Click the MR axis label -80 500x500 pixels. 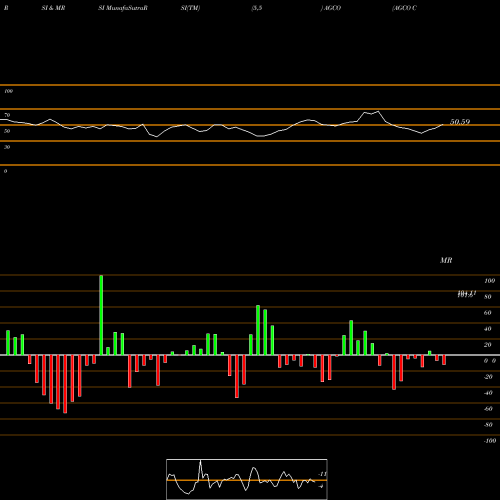pos(488,425)
